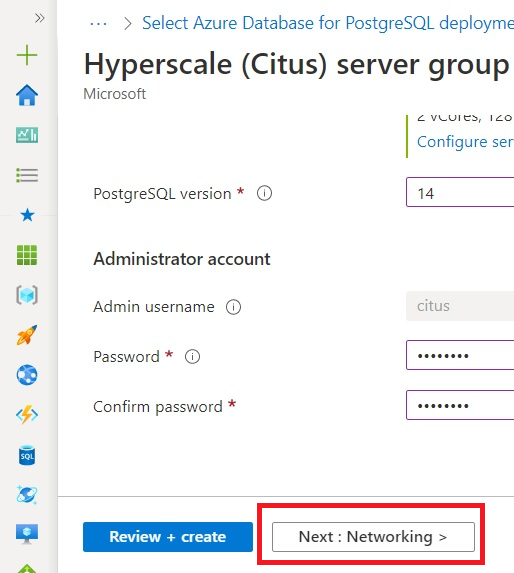Click the Review + create button
This screenshot has height=573, width=514.
coord(168,537)
